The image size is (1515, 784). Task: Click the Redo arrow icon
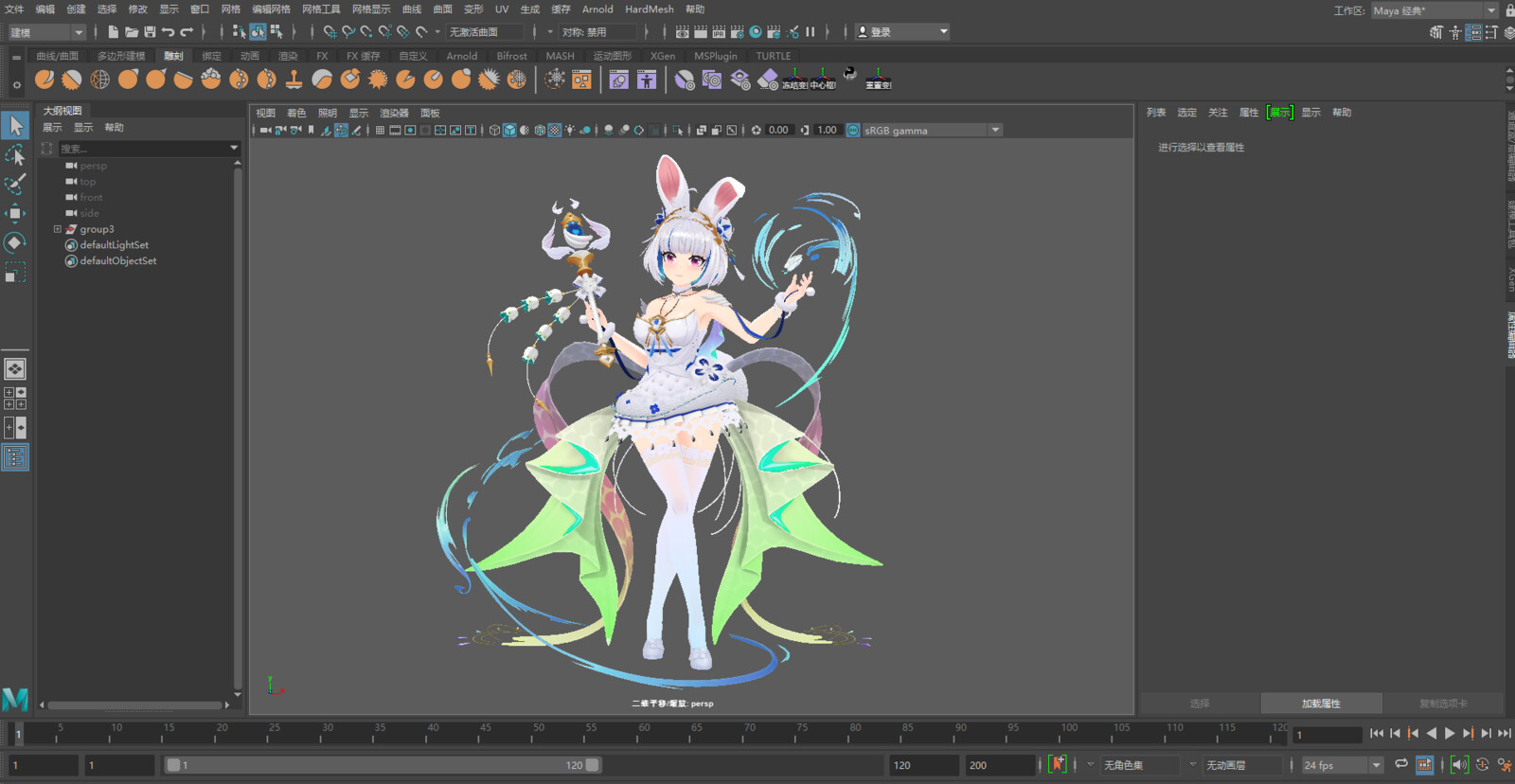(x=187, y=32)
